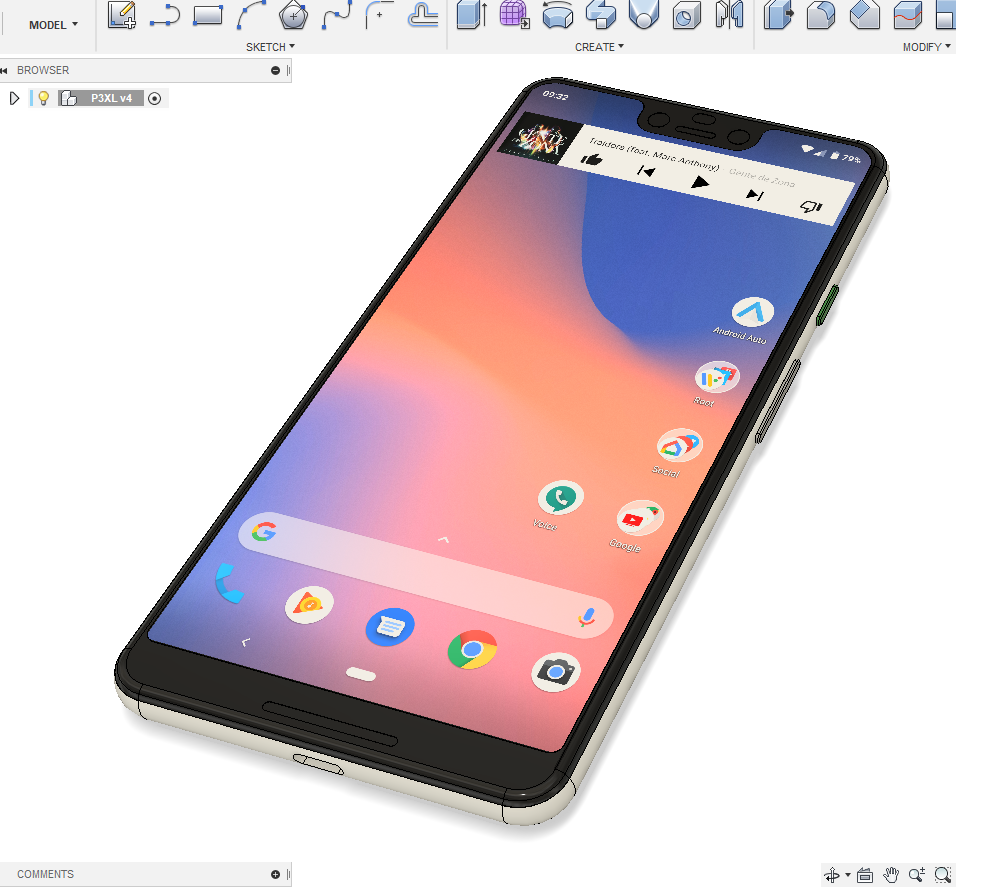The width and height of the screenshot is (982, 893).
Task: Activate P3XL v4 component radio button
Action: click(155, 98)
